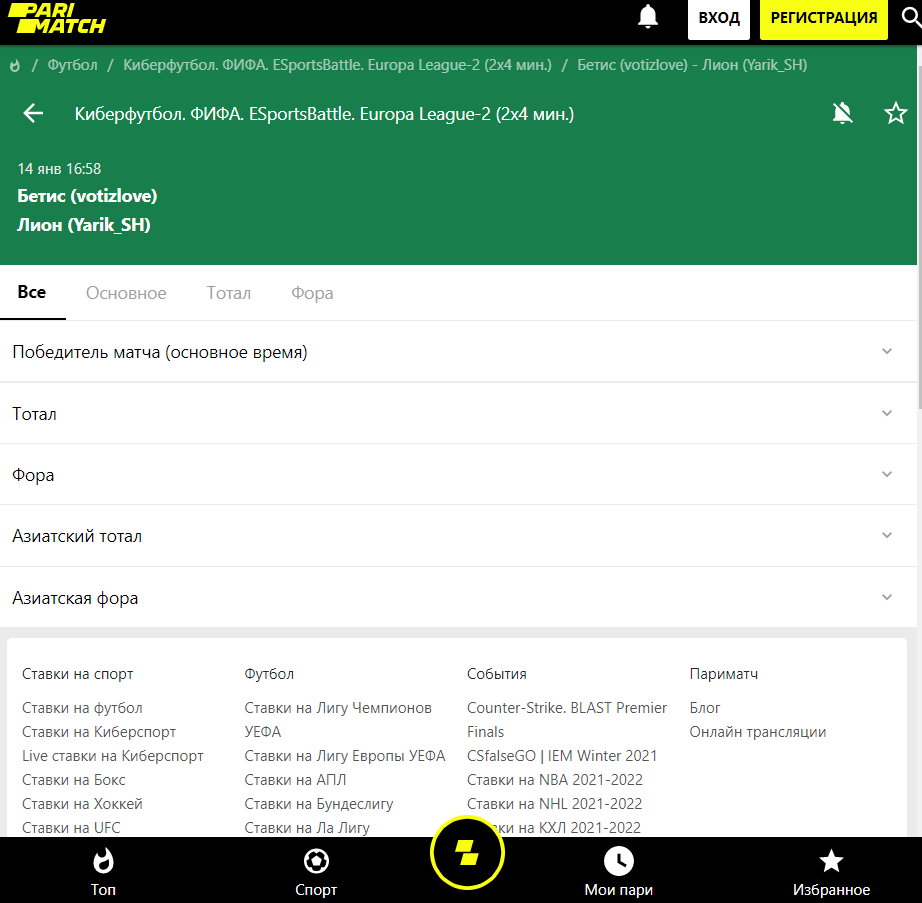Switch to the Фора tab
The height and width of the screenshot is (903, 922).
point(312,293)
